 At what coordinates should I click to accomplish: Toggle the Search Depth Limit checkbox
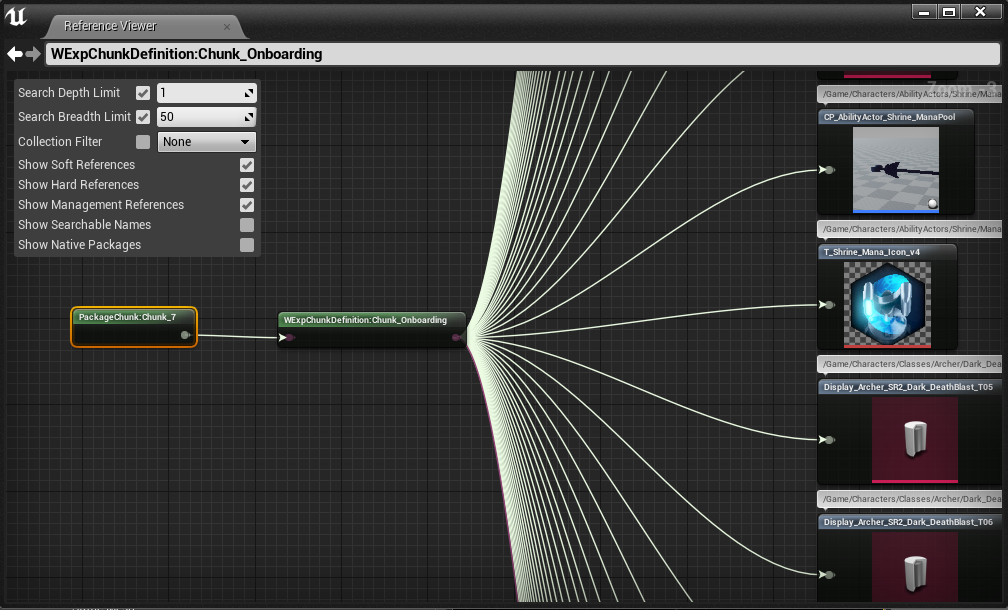[143, 93]
